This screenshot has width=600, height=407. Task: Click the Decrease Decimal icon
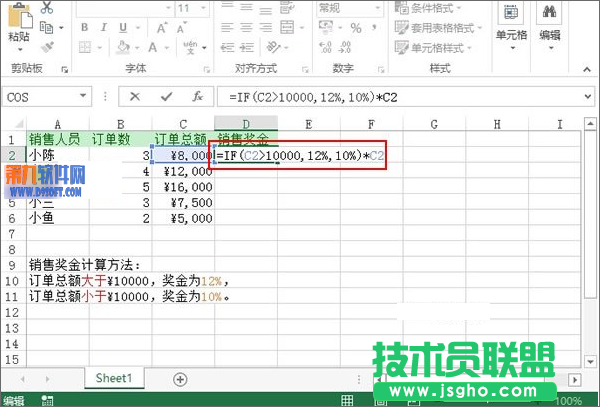pyautogui.click(x=344, y=47)
